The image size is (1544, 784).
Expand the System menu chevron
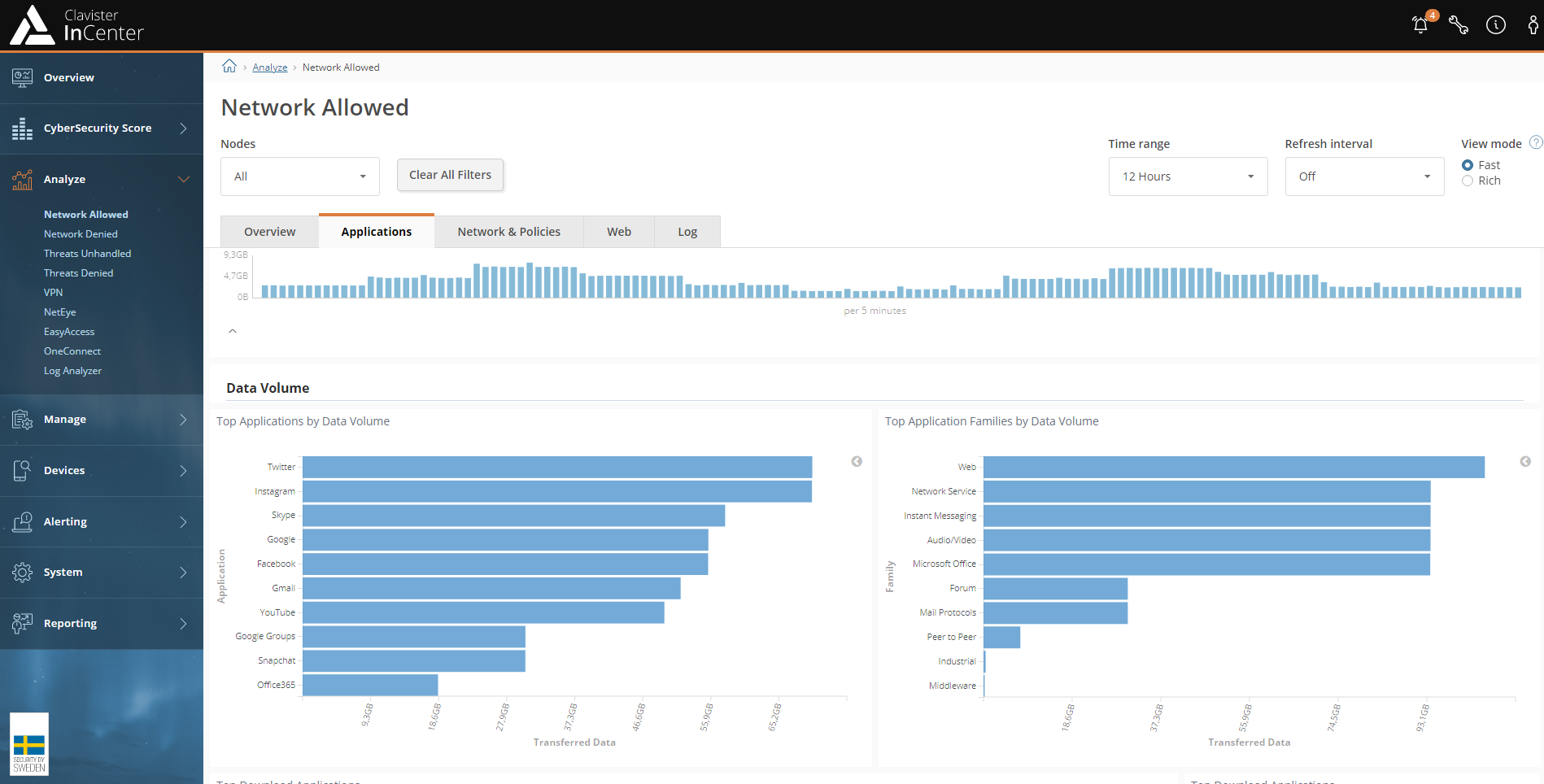[x=183, y=573]
